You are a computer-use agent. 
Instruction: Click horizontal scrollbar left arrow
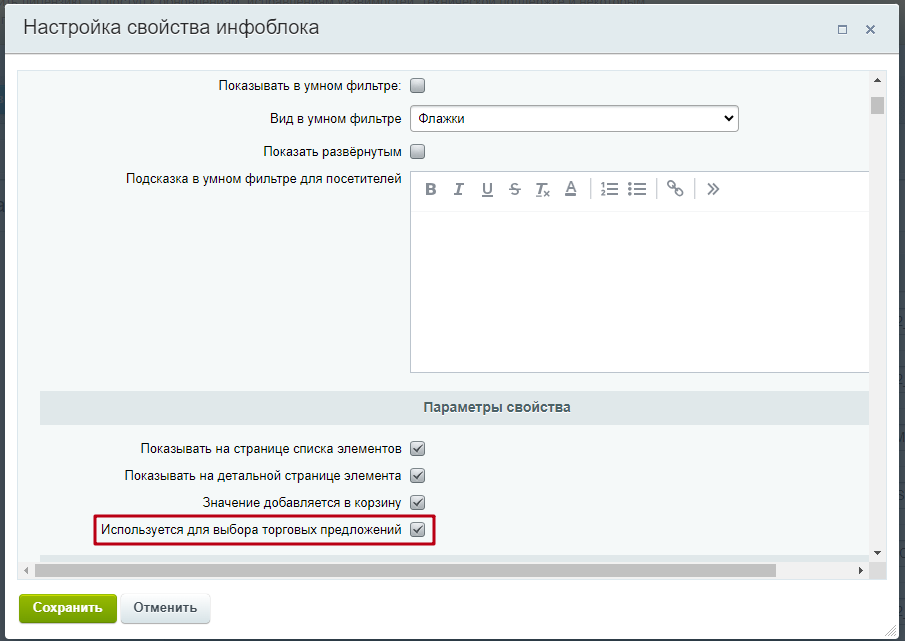point(26,571)
